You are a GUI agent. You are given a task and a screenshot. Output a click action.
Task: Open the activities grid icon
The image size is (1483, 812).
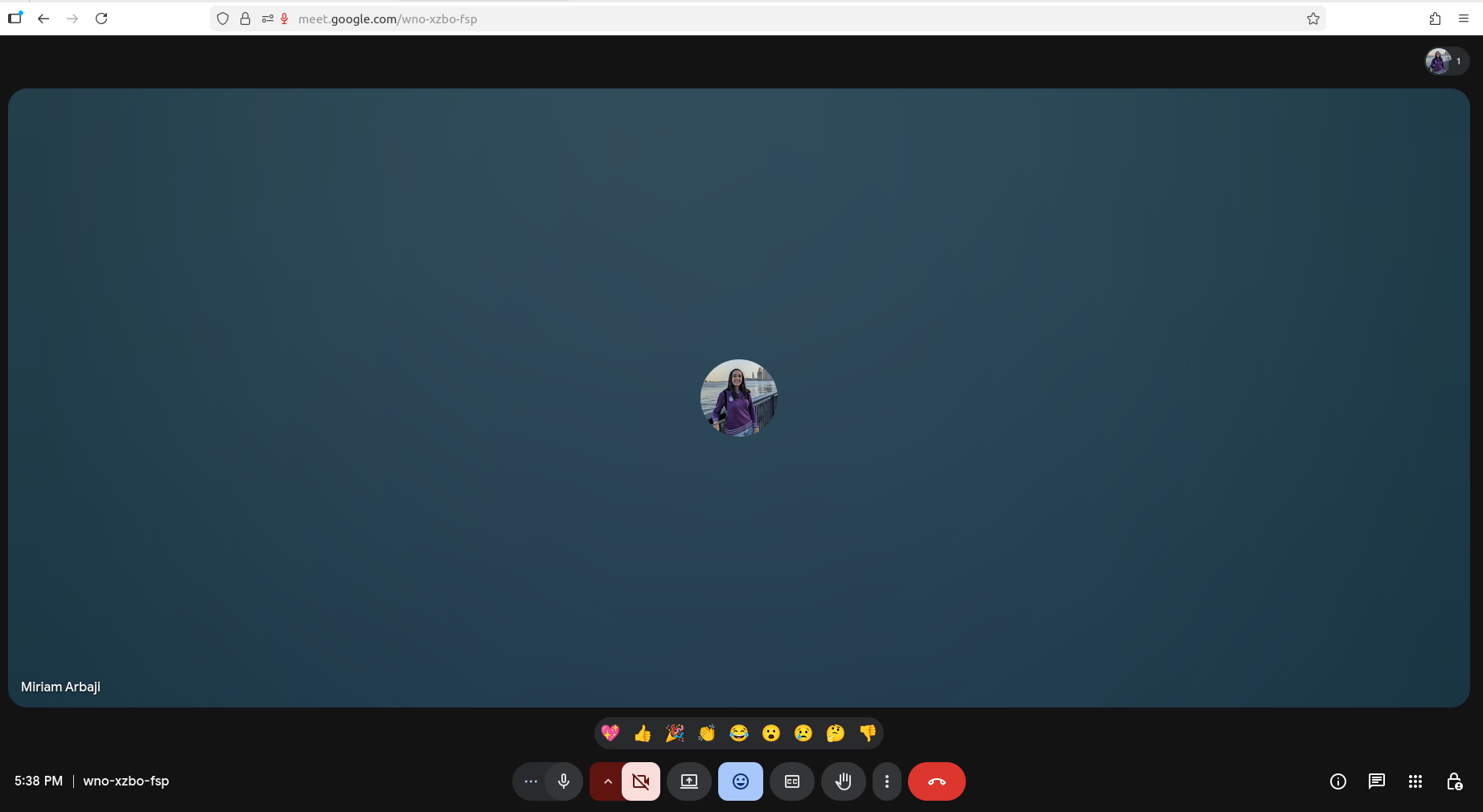click(x=1415, y=781)
